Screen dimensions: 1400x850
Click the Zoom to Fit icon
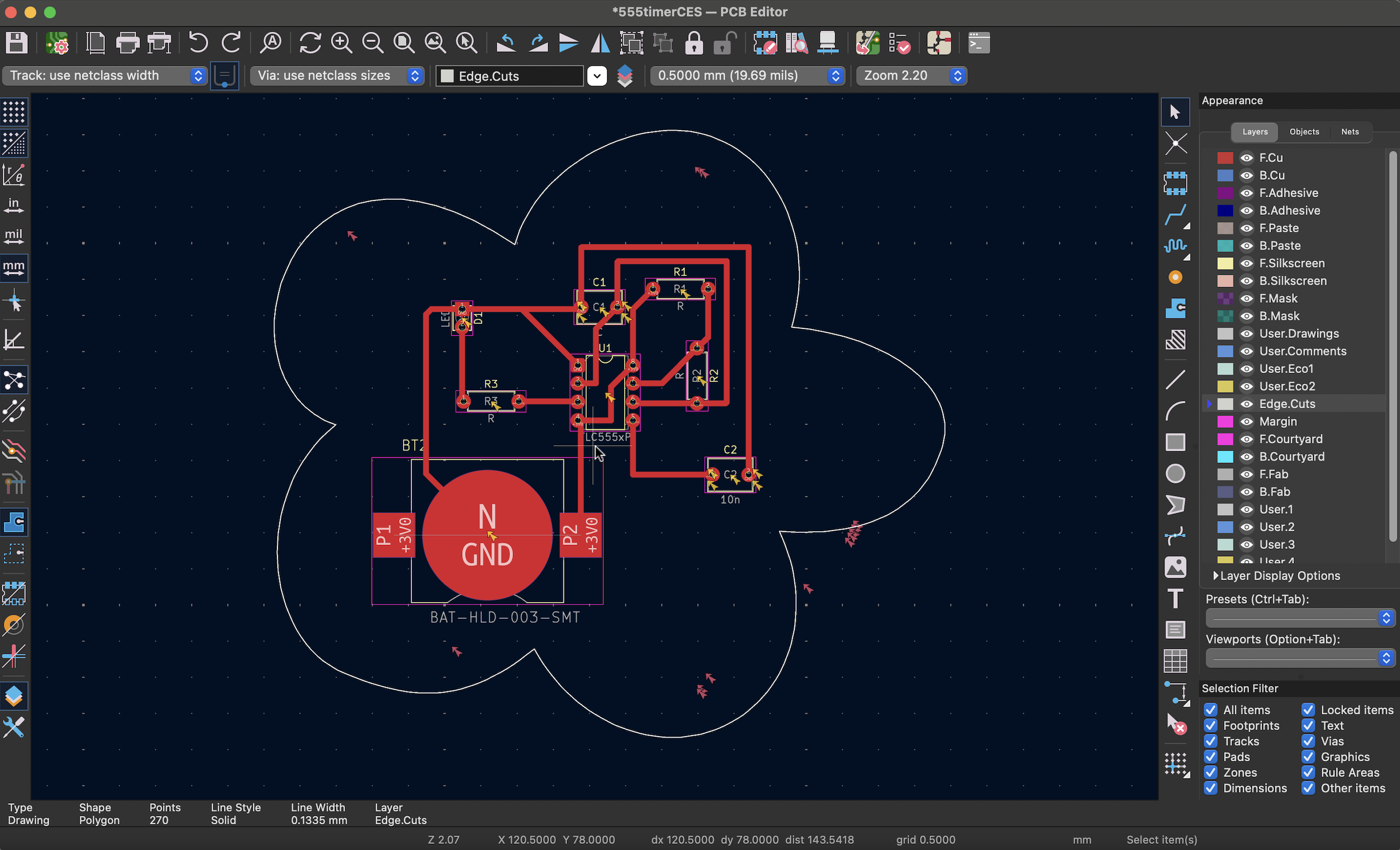pos(404,43)
